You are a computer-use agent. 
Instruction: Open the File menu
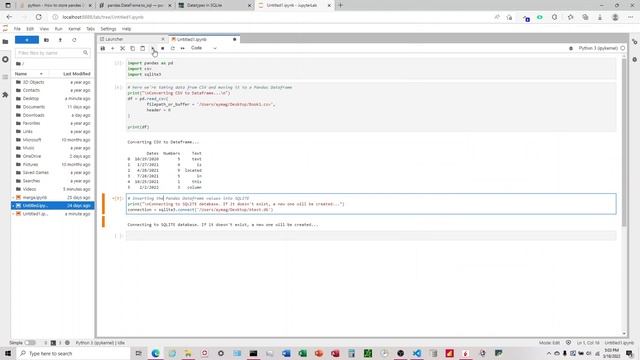point(17,29)
